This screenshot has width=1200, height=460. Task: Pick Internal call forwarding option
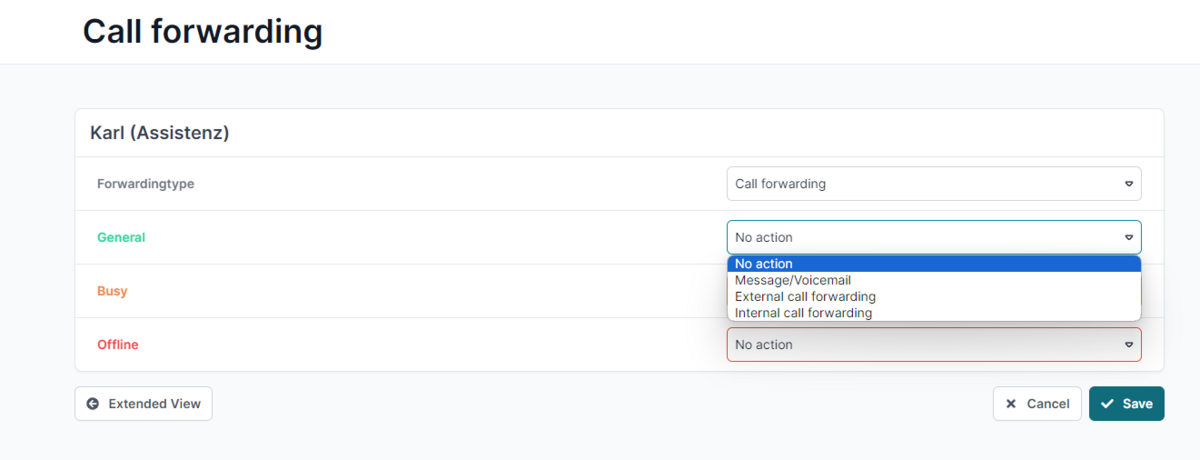[x=934, y=313]
